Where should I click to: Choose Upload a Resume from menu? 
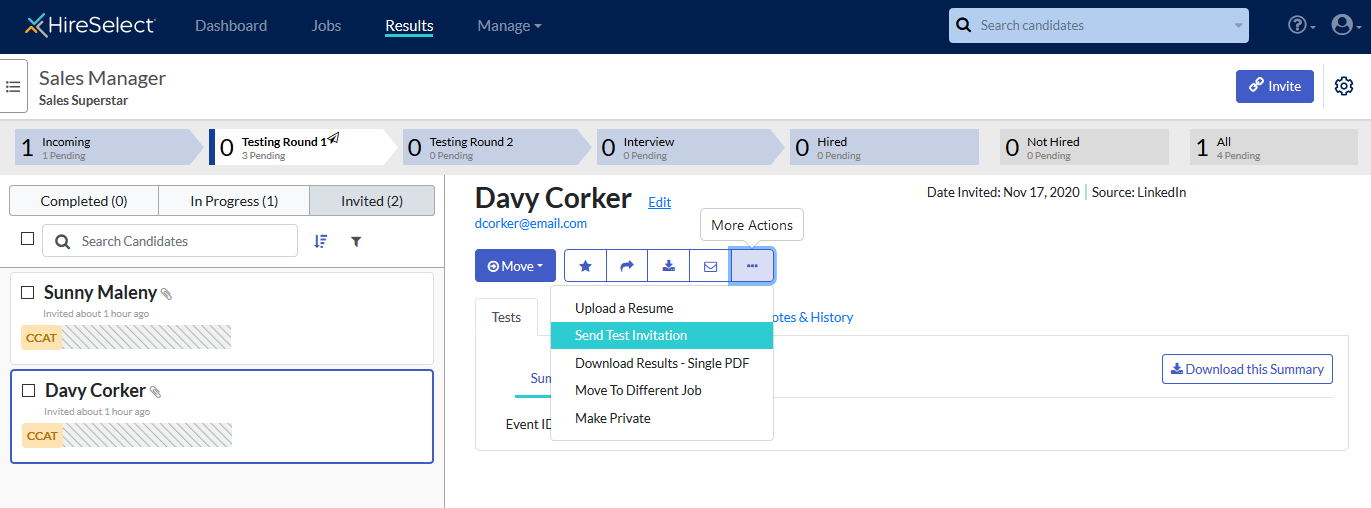(662, 308)
